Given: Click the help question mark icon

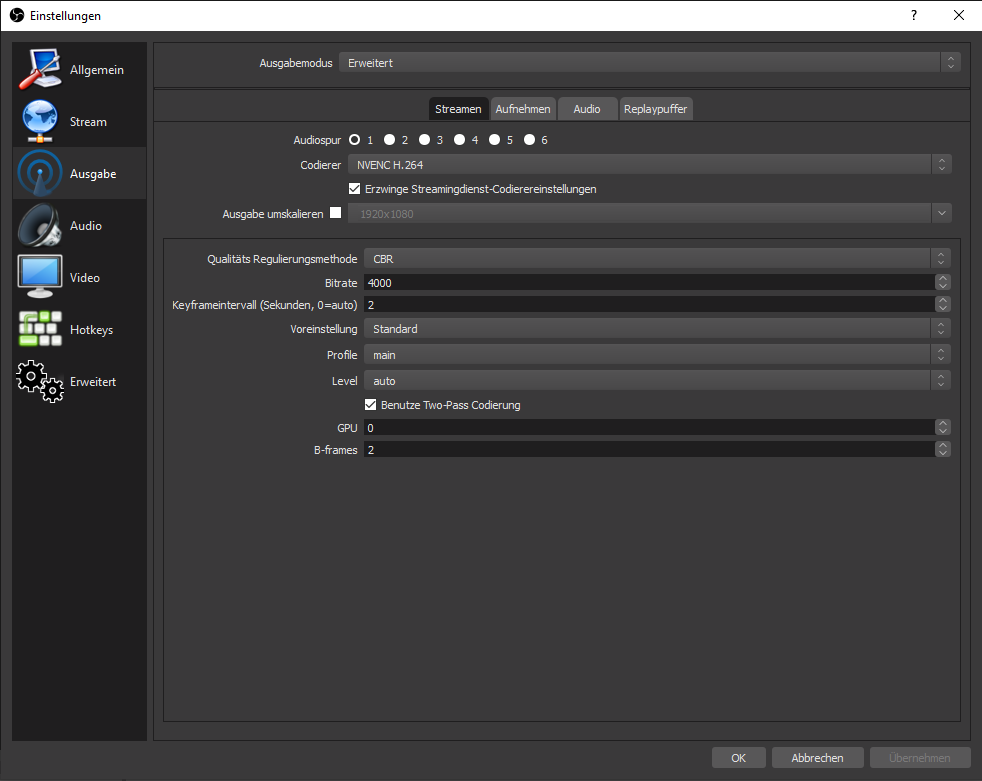Looking at the screenshot, I should coord(913,16).
